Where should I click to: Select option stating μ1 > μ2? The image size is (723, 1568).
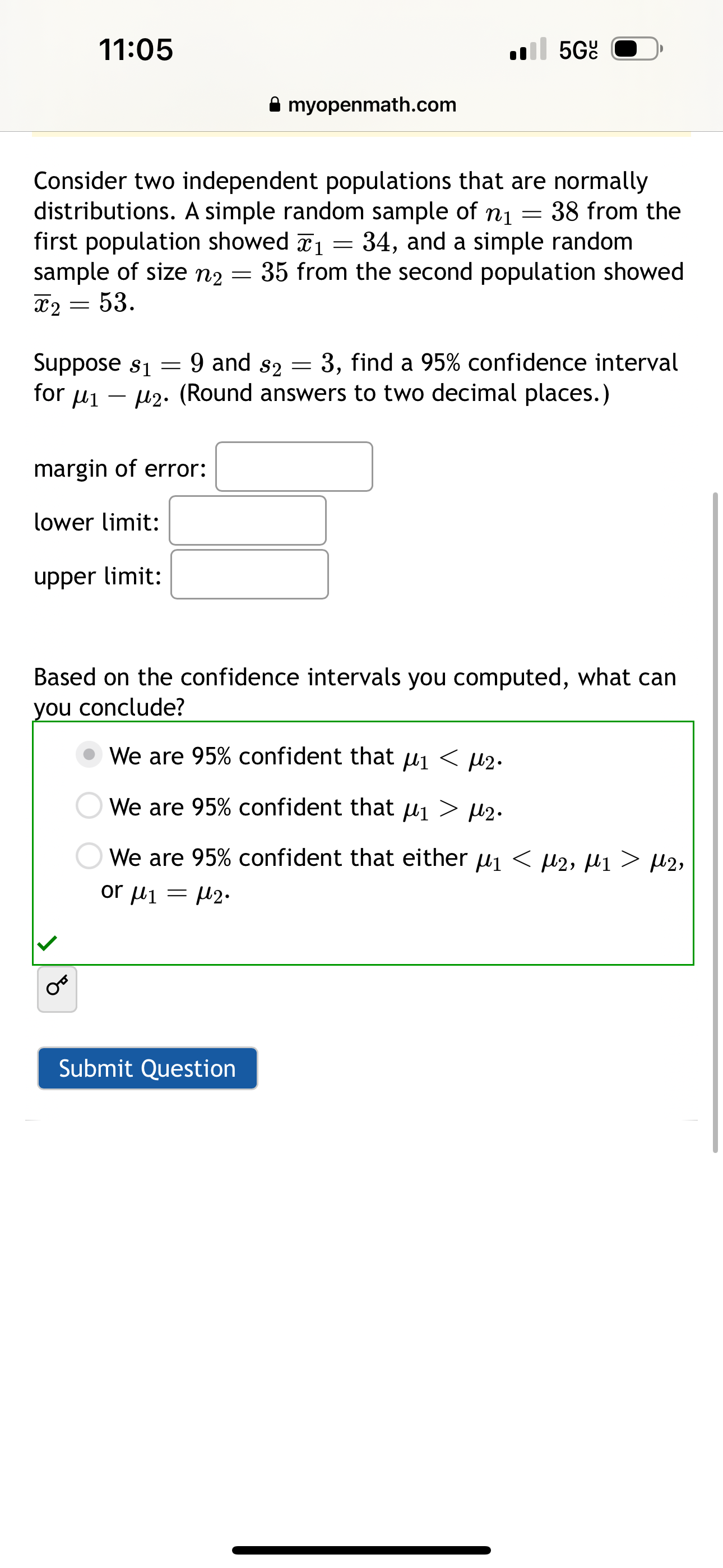(x=90, y=807)
